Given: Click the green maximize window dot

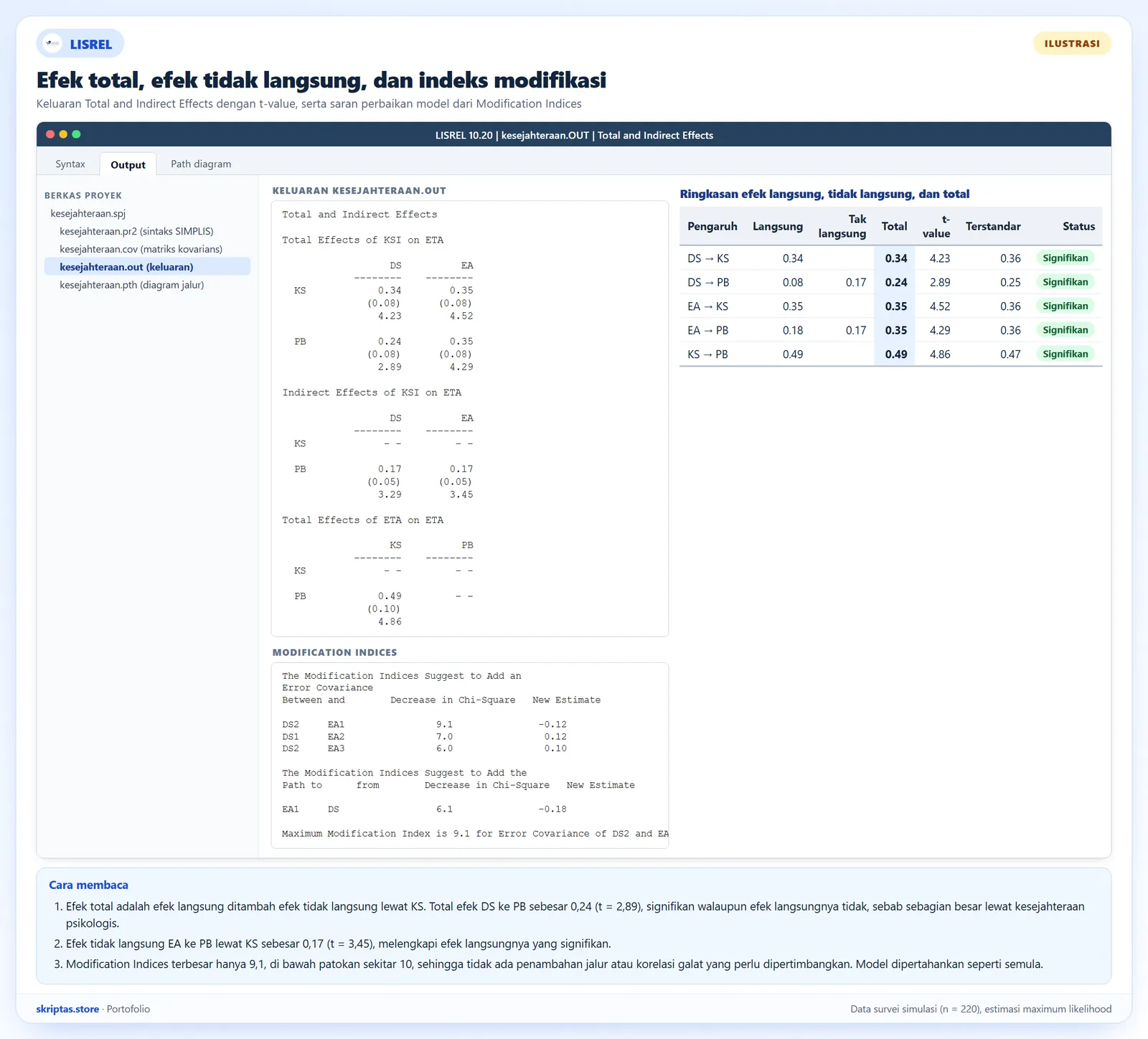Looking at the screenshot, I should 76,134.
